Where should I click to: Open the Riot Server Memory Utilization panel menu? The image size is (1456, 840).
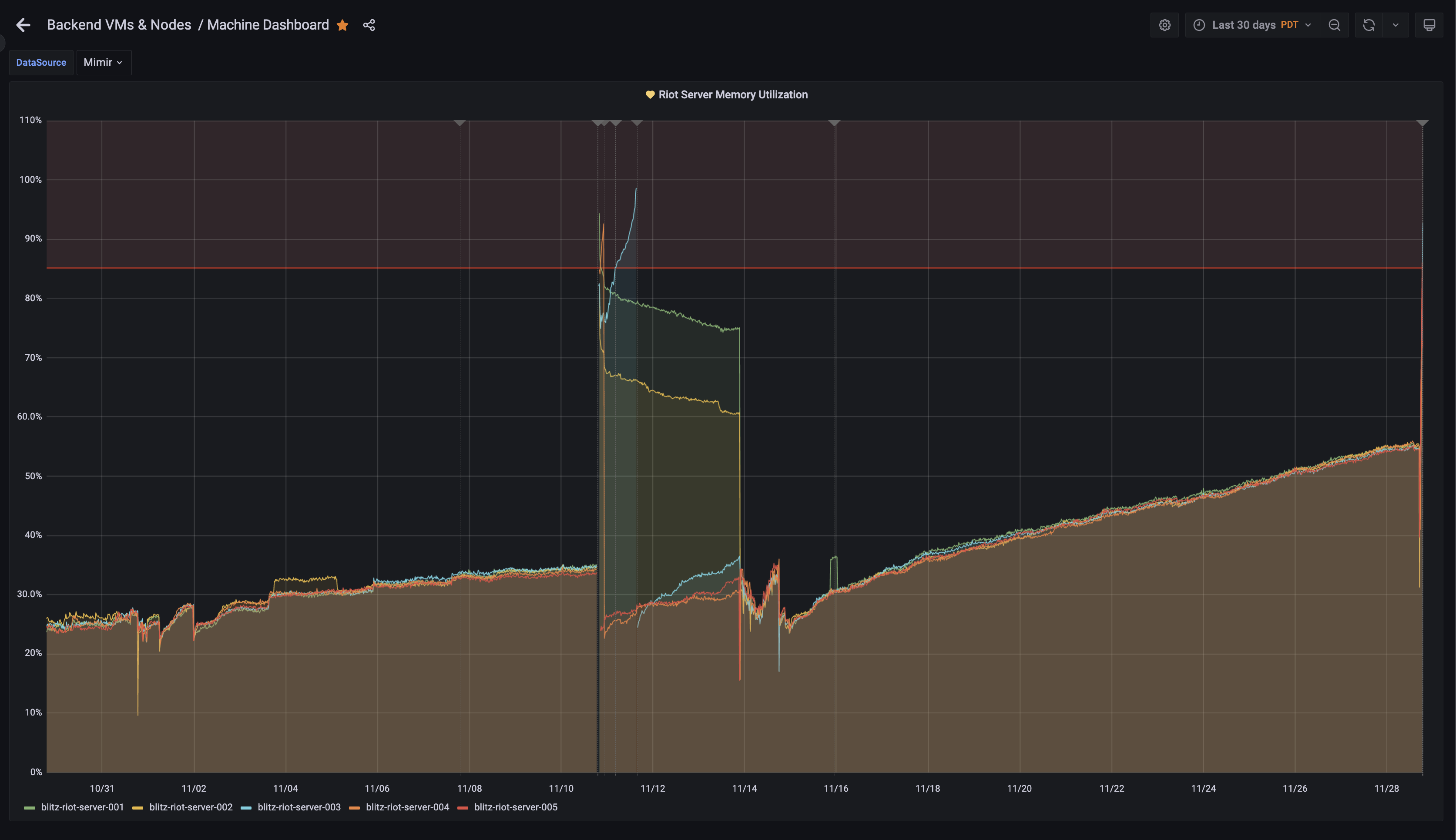[x=733, y=94]
